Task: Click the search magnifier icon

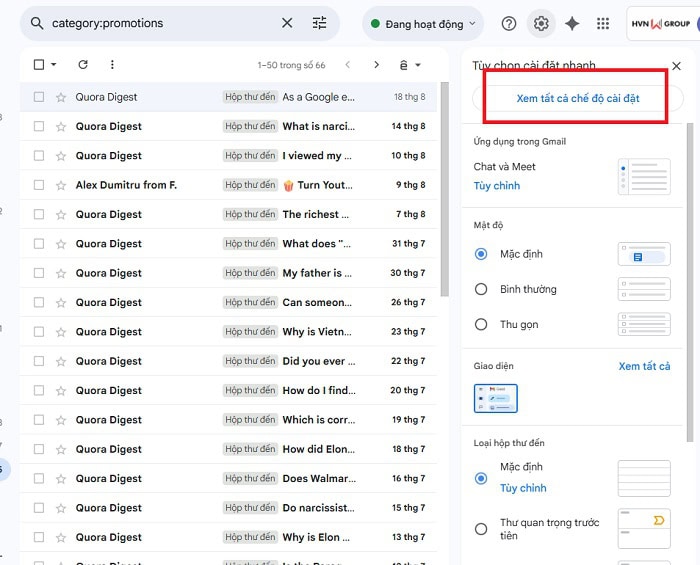Action: coord(37,23)
